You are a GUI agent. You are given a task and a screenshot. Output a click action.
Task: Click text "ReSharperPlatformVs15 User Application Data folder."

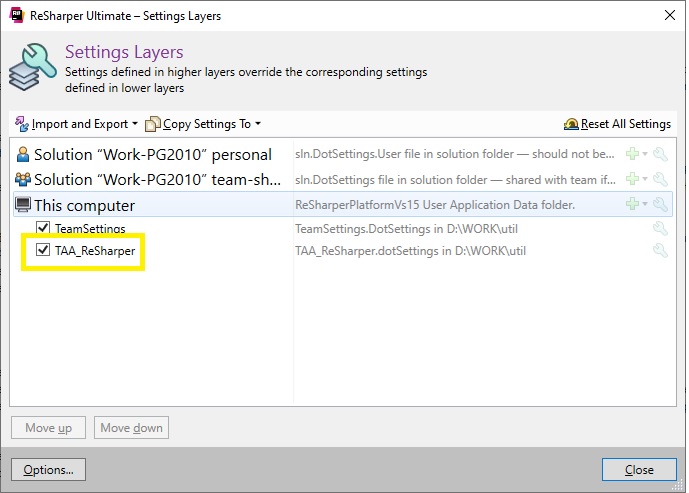point(435,205)
